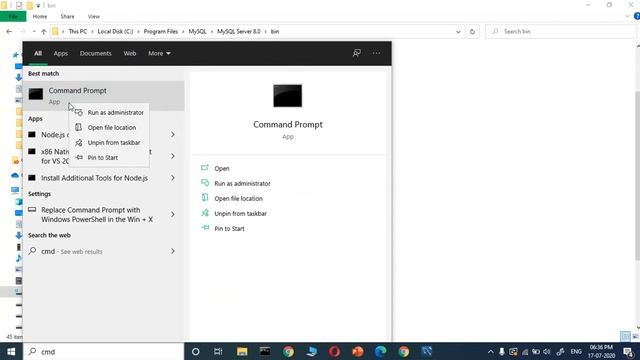Image resolution: width=640 pixels, height=360 pixels.
Task: Click the microphone tray icon
Action: pos(502,351)
